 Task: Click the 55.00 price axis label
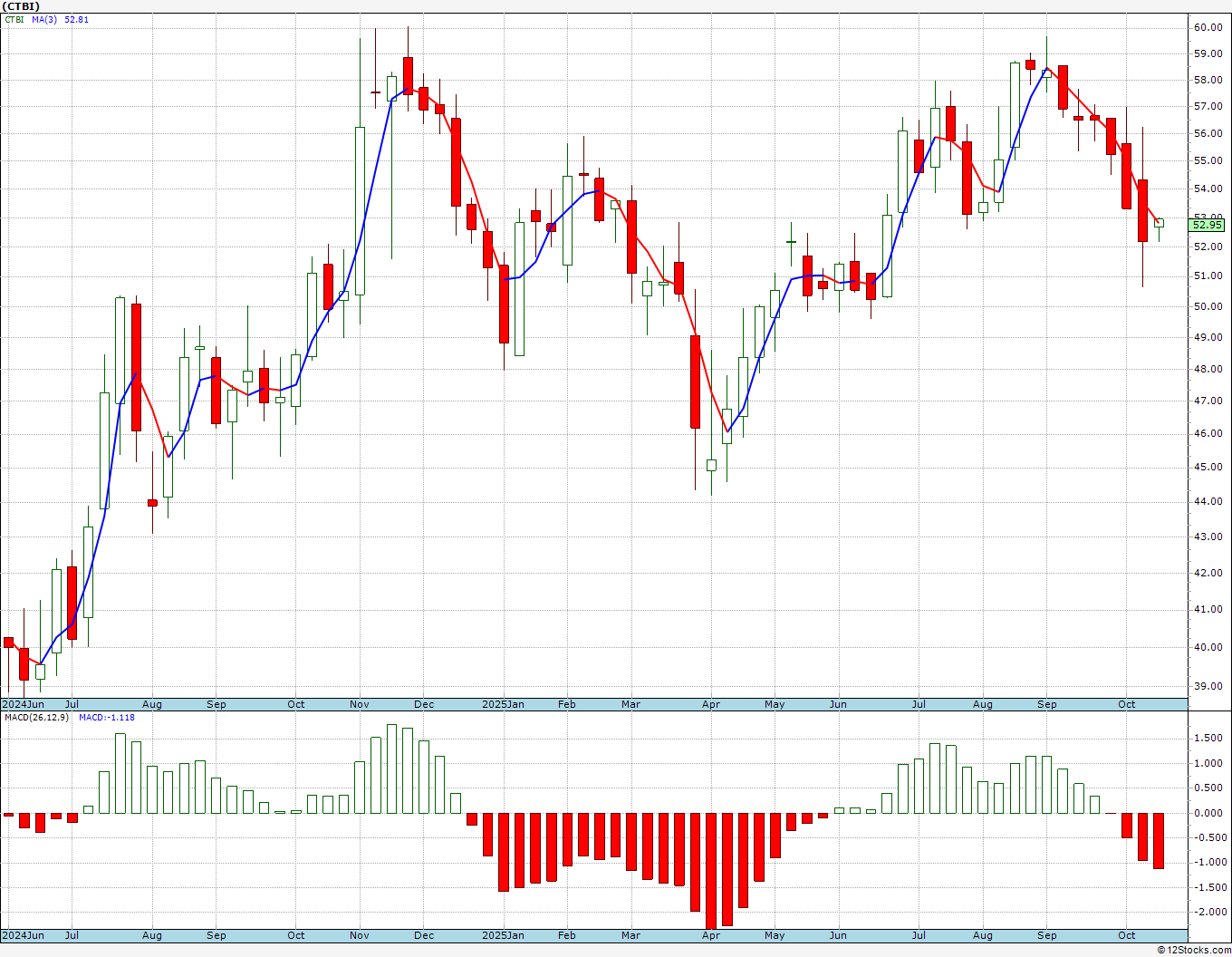click(1208, 160)
